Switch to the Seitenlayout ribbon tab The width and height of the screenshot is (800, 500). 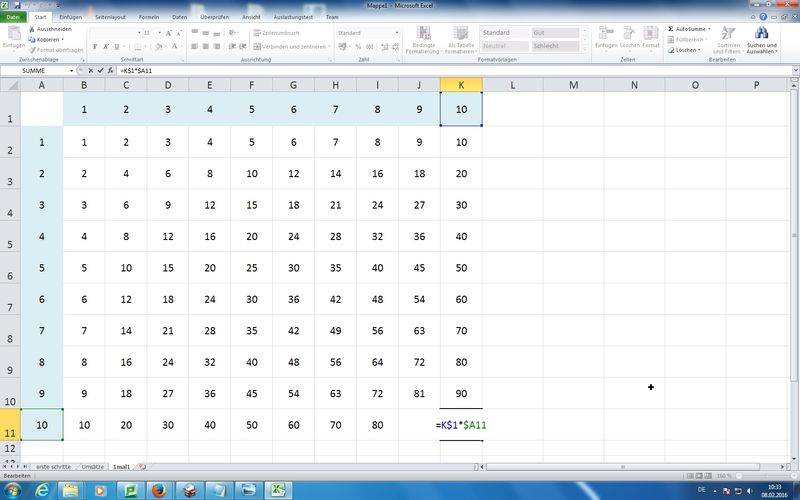(x=110, y=17)
